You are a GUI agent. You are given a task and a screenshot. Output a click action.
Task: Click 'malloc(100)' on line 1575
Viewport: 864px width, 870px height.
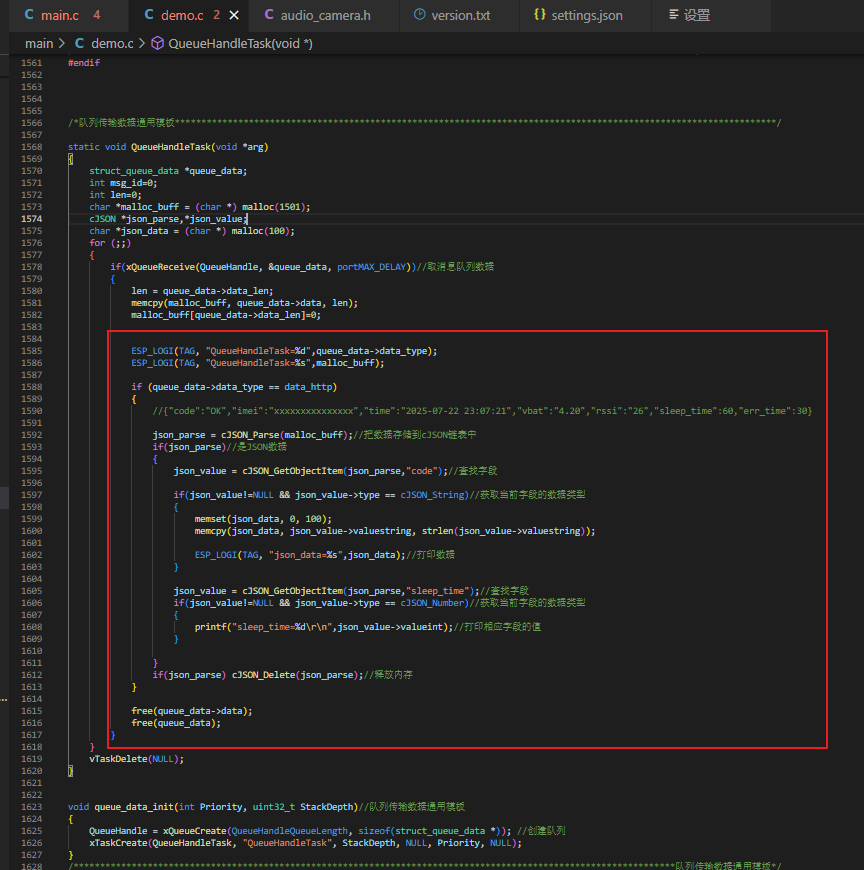(x=261, y=231)
